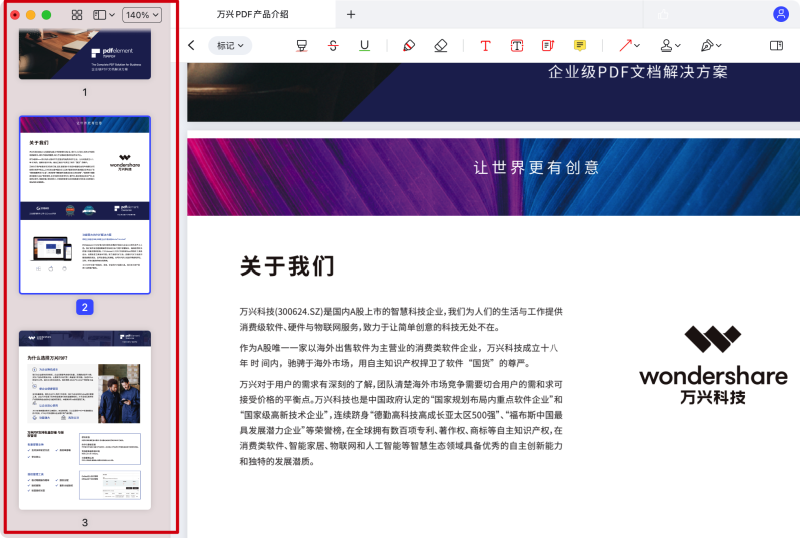Expand the stamp options chevron
Screen dimensions: 800x538
click(x=678, y=46)
